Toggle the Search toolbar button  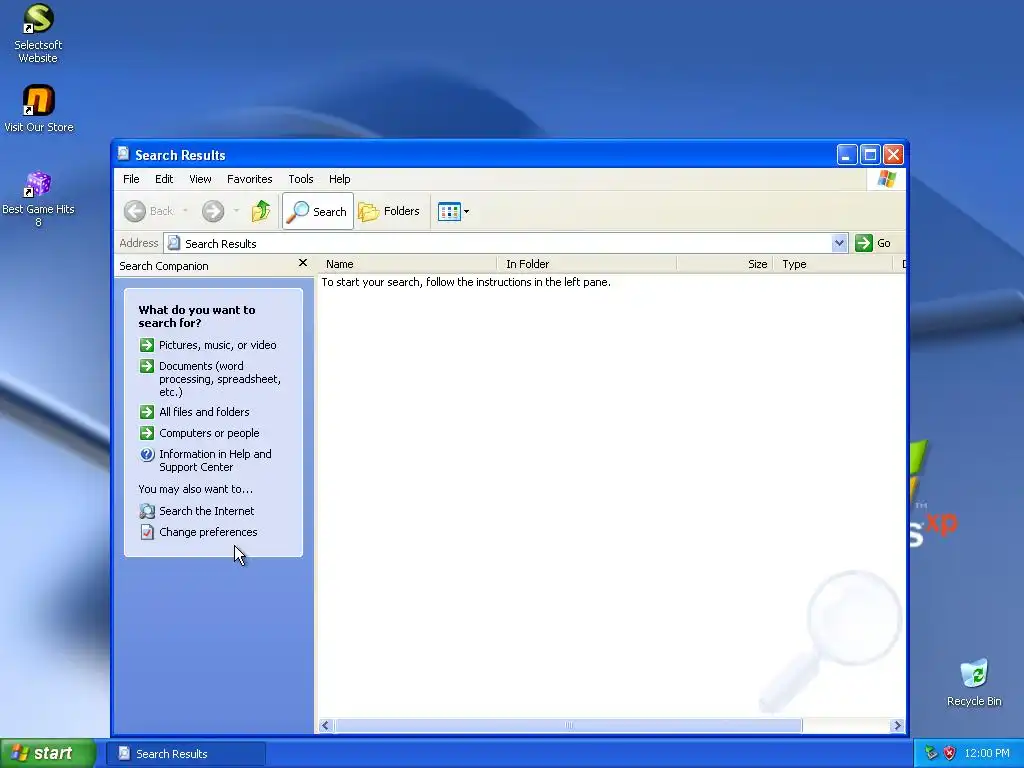(318, 211)
